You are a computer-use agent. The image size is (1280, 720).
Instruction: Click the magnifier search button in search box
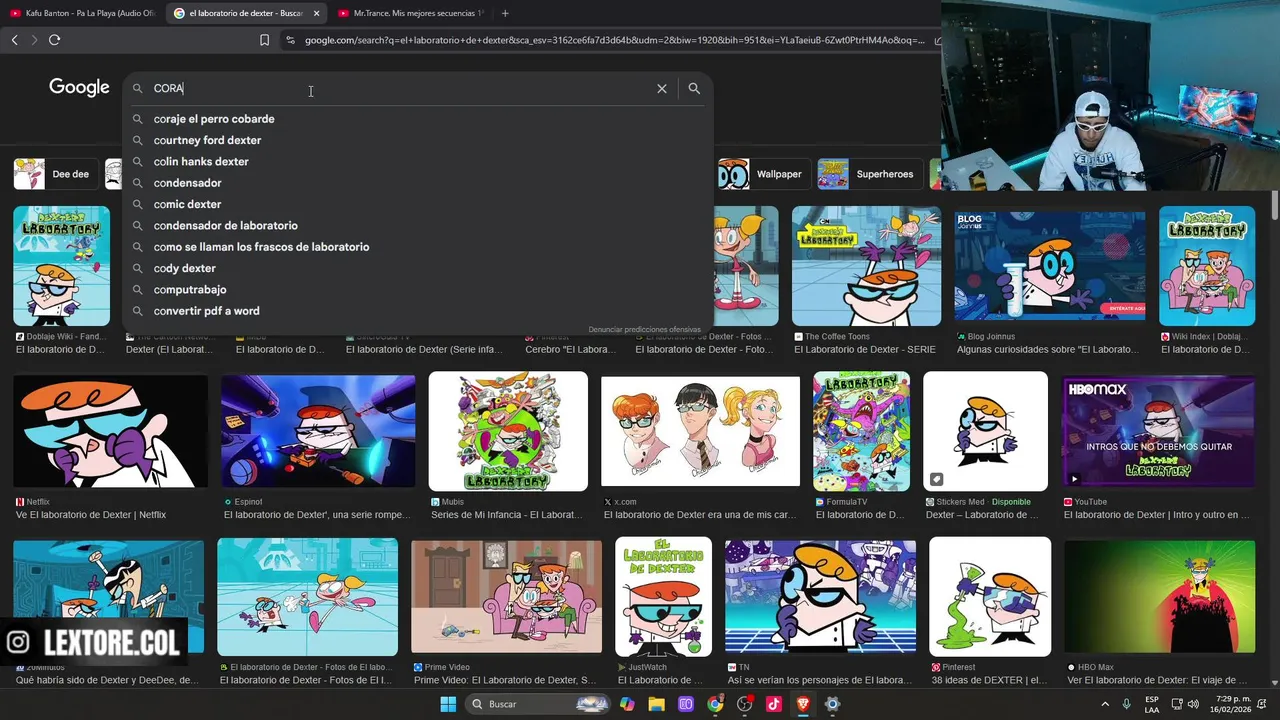694,89
